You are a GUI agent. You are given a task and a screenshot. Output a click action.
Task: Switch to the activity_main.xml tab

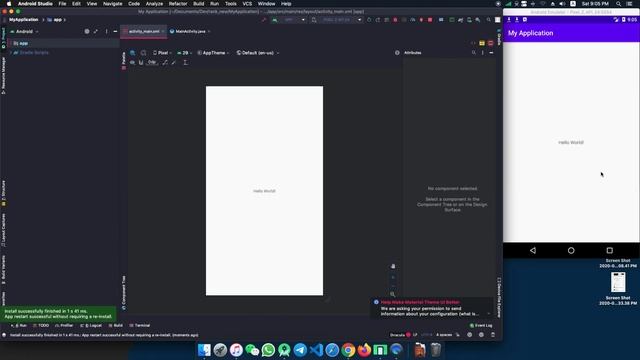pos(144,31)
